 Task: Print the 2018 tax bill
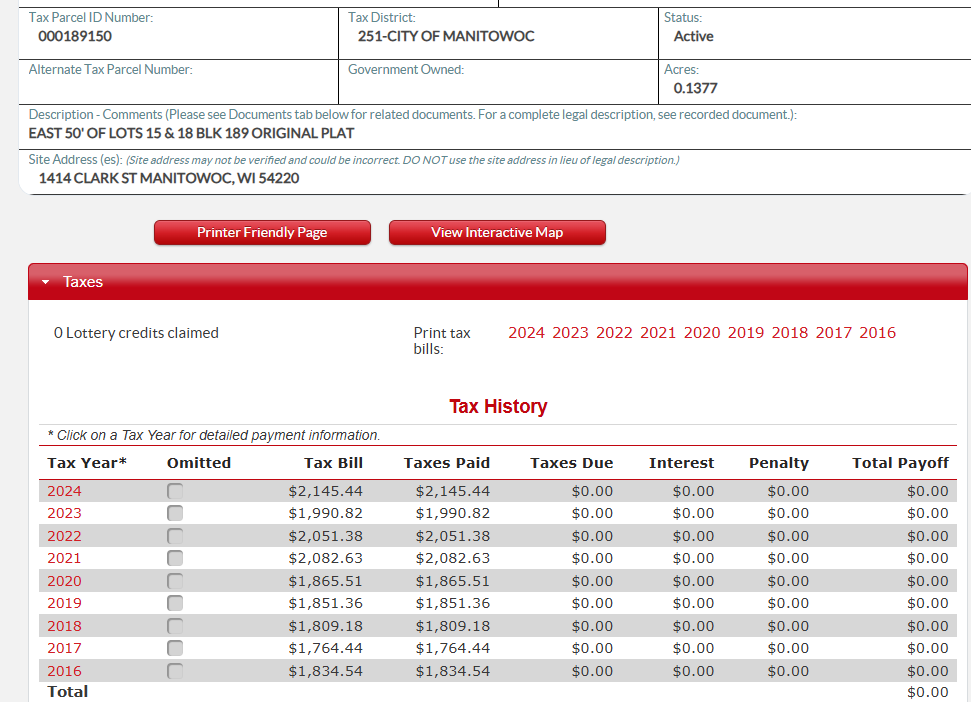[x=790, y=333]
